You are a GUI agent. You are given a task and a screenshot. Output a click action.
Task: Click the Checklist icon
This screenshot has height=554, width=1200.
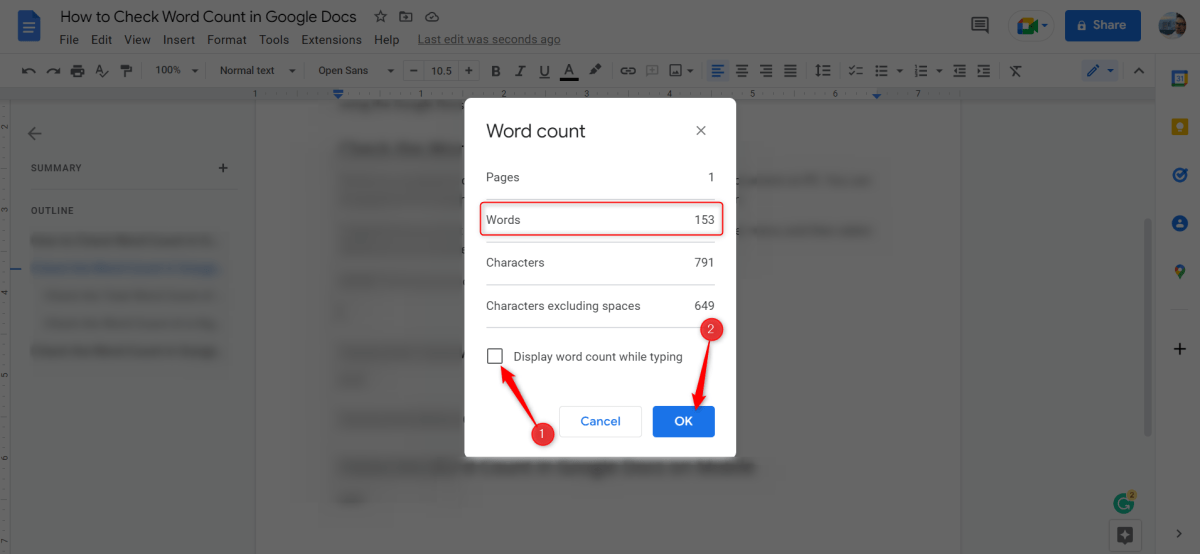(856, 71)
